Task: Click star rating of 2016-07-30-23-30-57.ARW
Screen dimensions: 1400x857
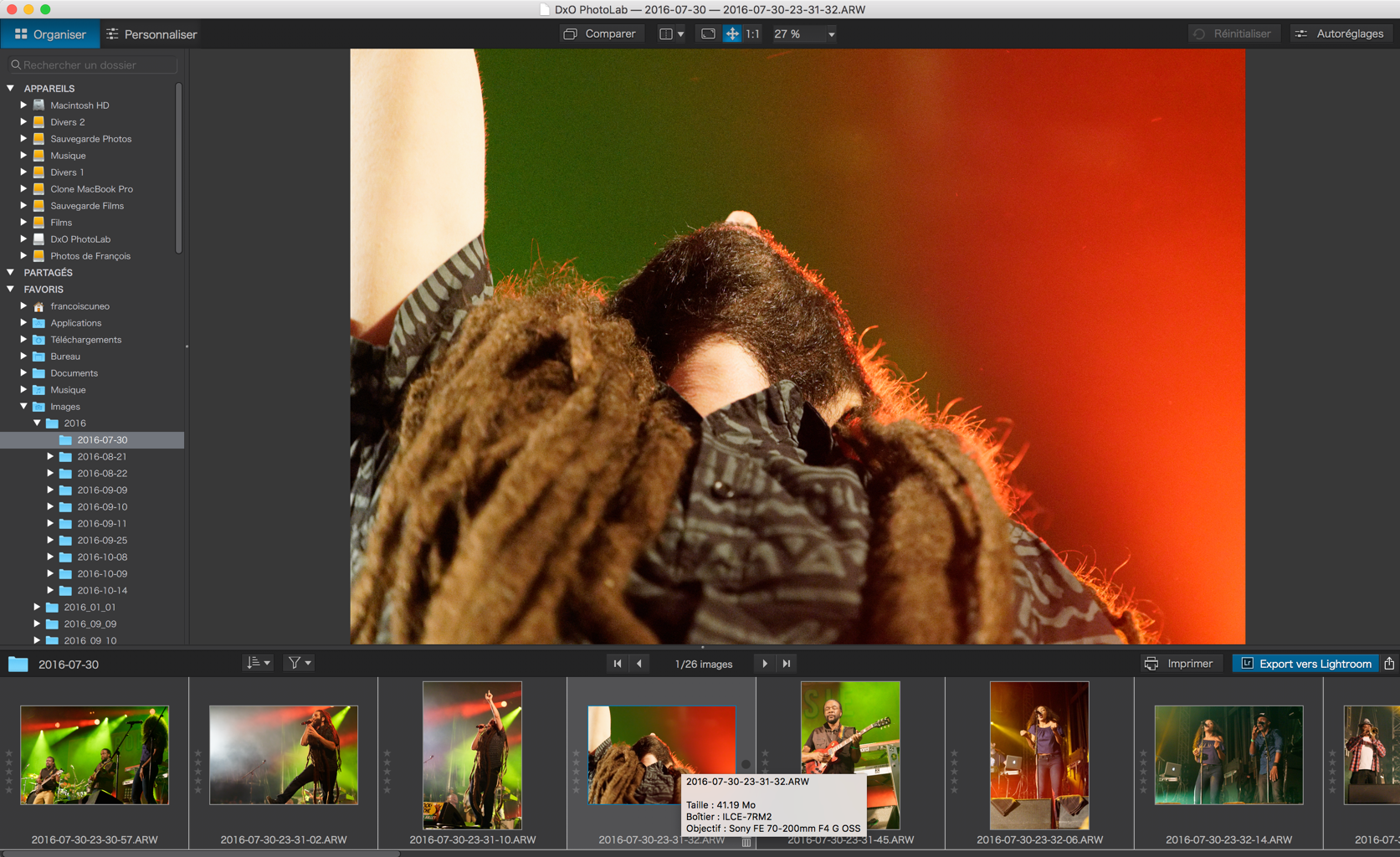Action: [x=9, y=772]
